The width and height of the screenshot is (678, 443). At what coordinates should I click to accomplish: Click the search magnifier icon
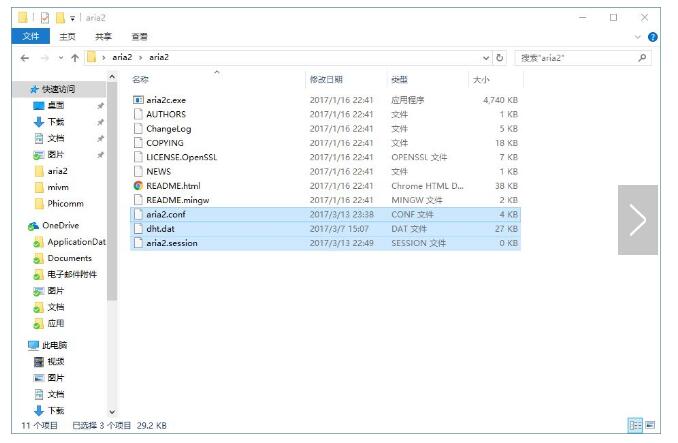tap(642, 58)
